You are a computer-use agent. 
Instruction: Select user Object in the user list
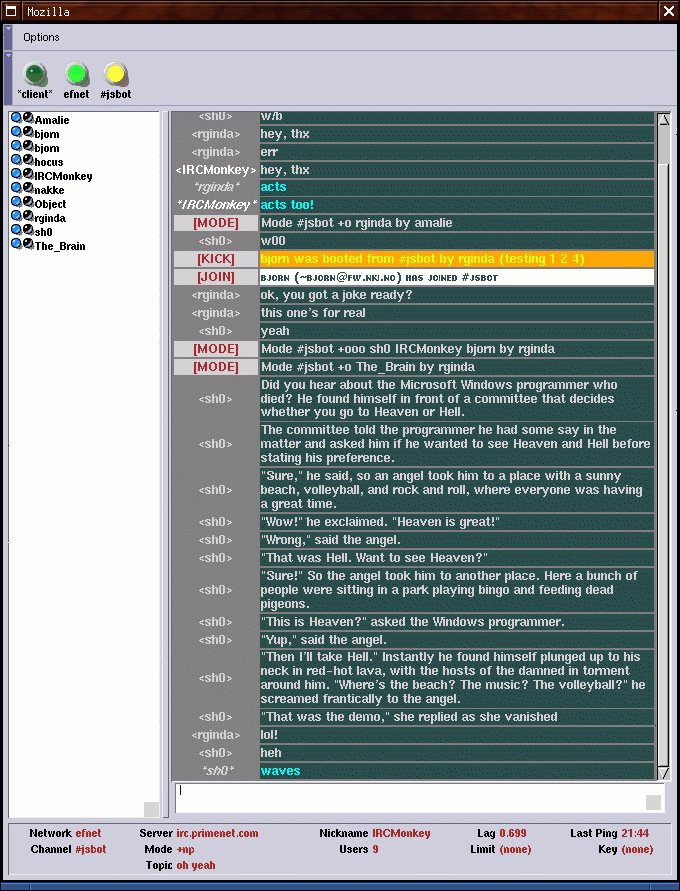click(x=50, y=204)
